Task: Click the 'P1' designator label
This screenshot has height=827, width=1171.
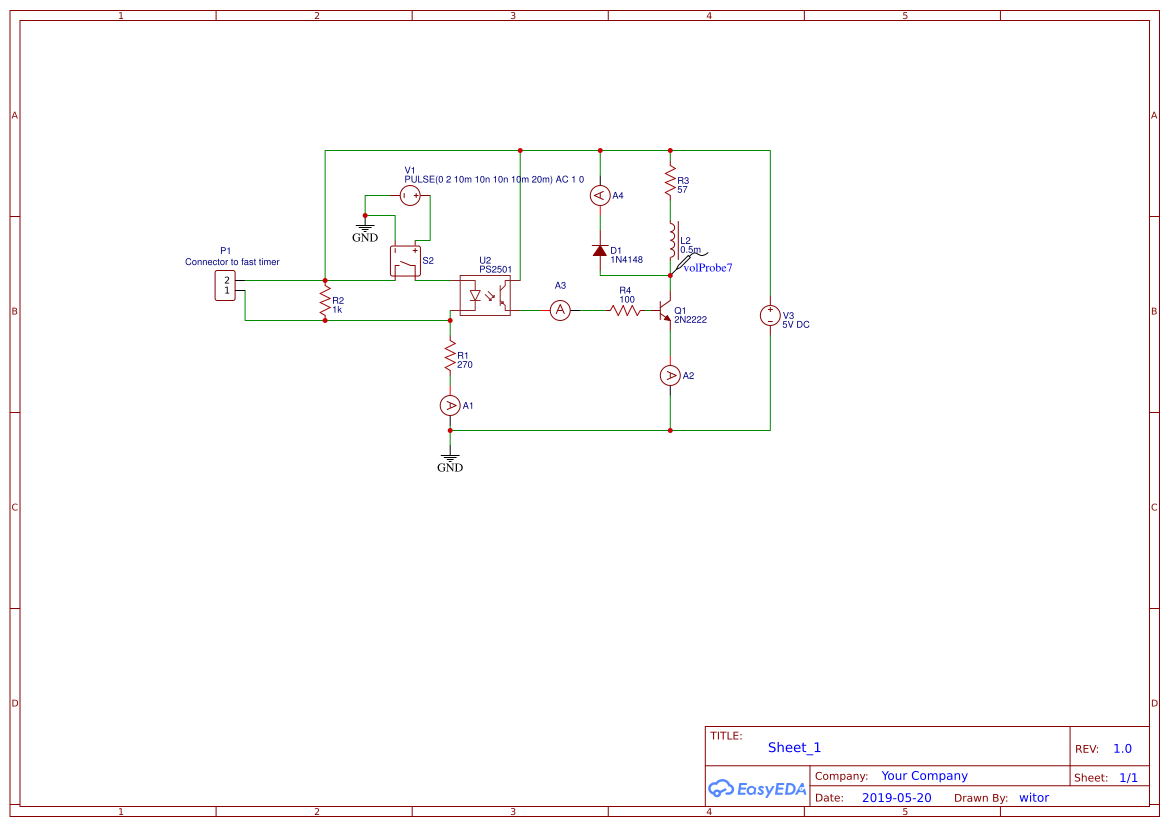Action: pyautogui.click(x=226, y=251)
